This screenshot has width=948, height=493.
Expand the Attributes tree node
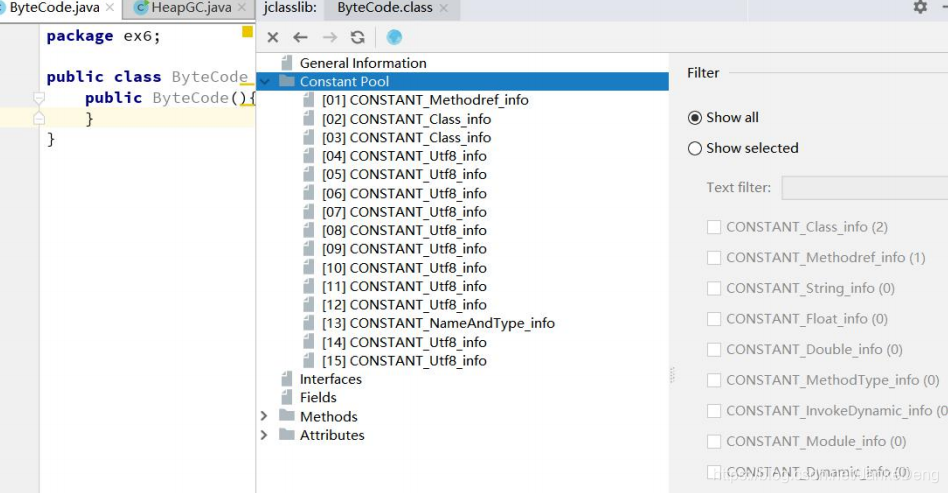pyautogui.click(x=264, y=435)
